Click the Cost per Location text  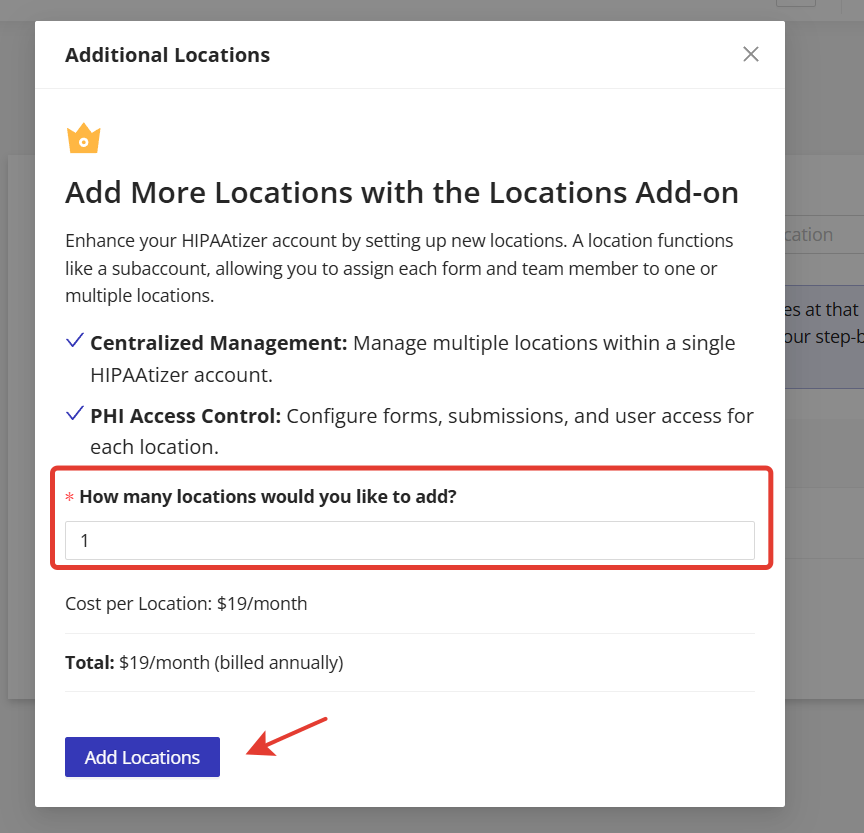coord(186,603)
